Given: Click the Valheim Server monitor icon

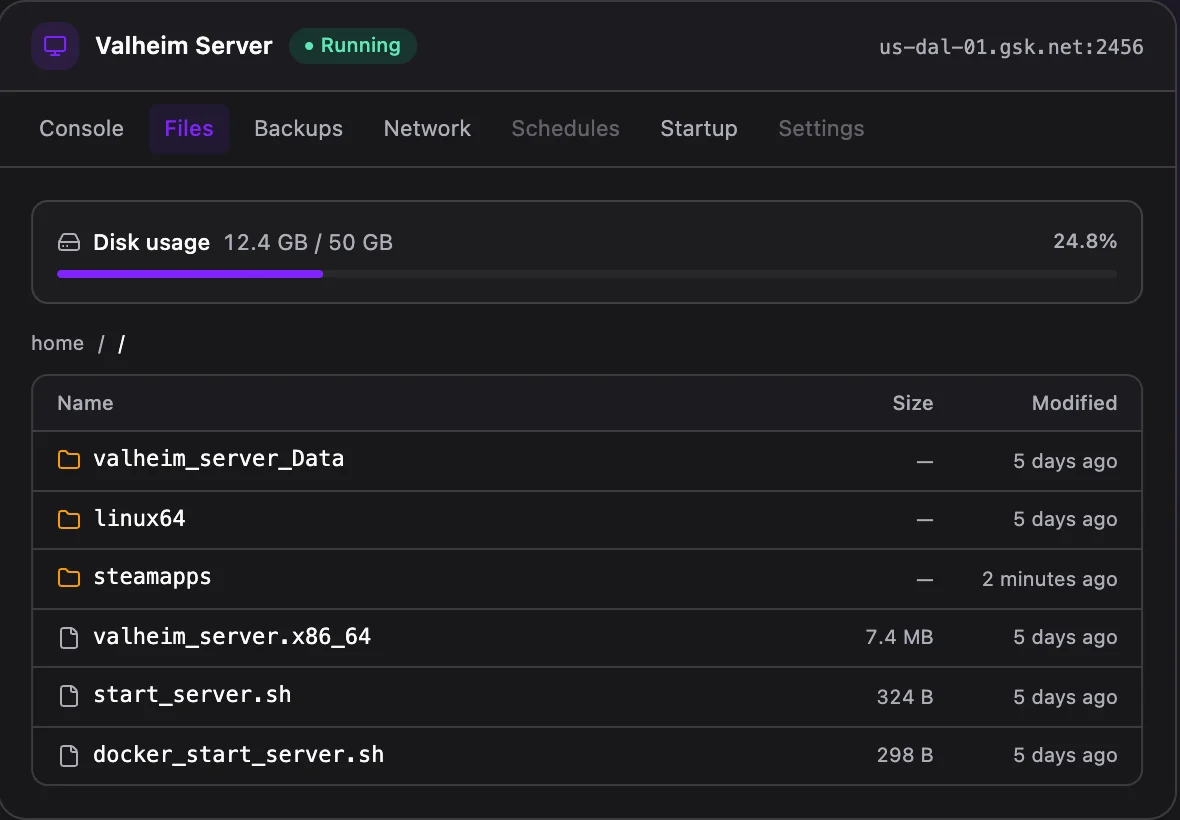Looking at the screenshot, I should point(55,46).
